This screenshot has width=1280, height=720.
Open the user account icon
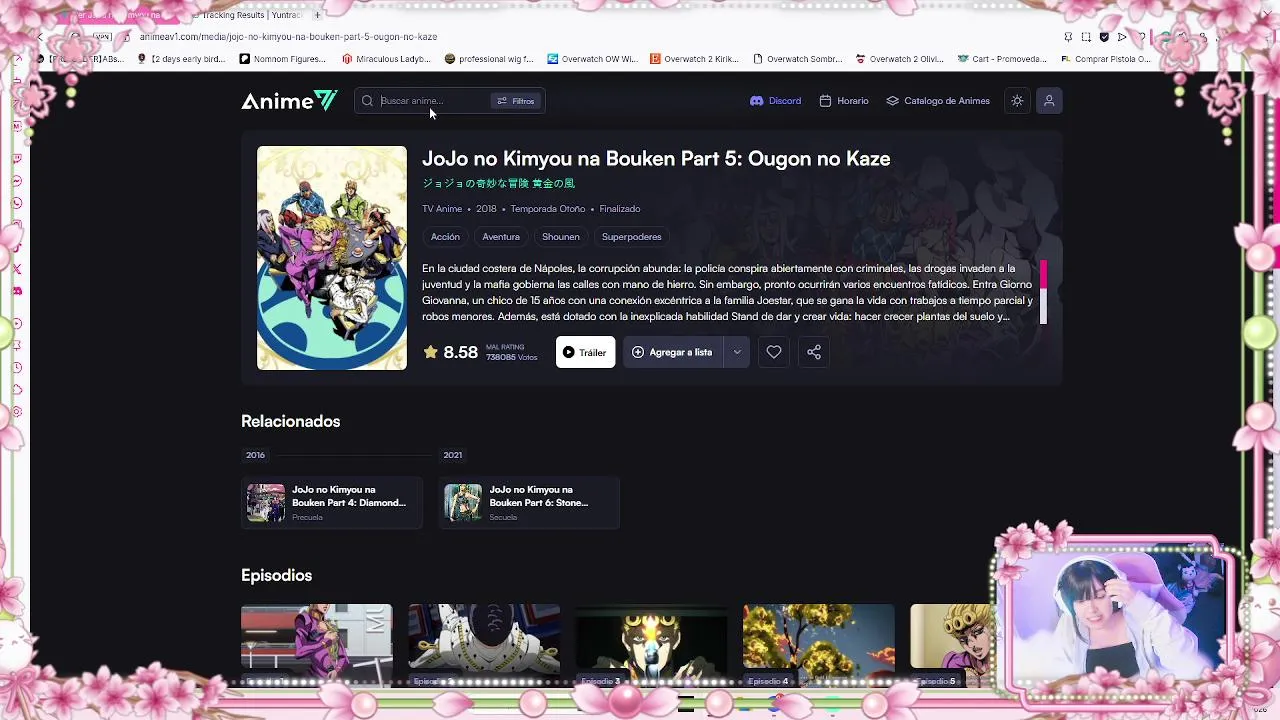tap(1049, 101)
